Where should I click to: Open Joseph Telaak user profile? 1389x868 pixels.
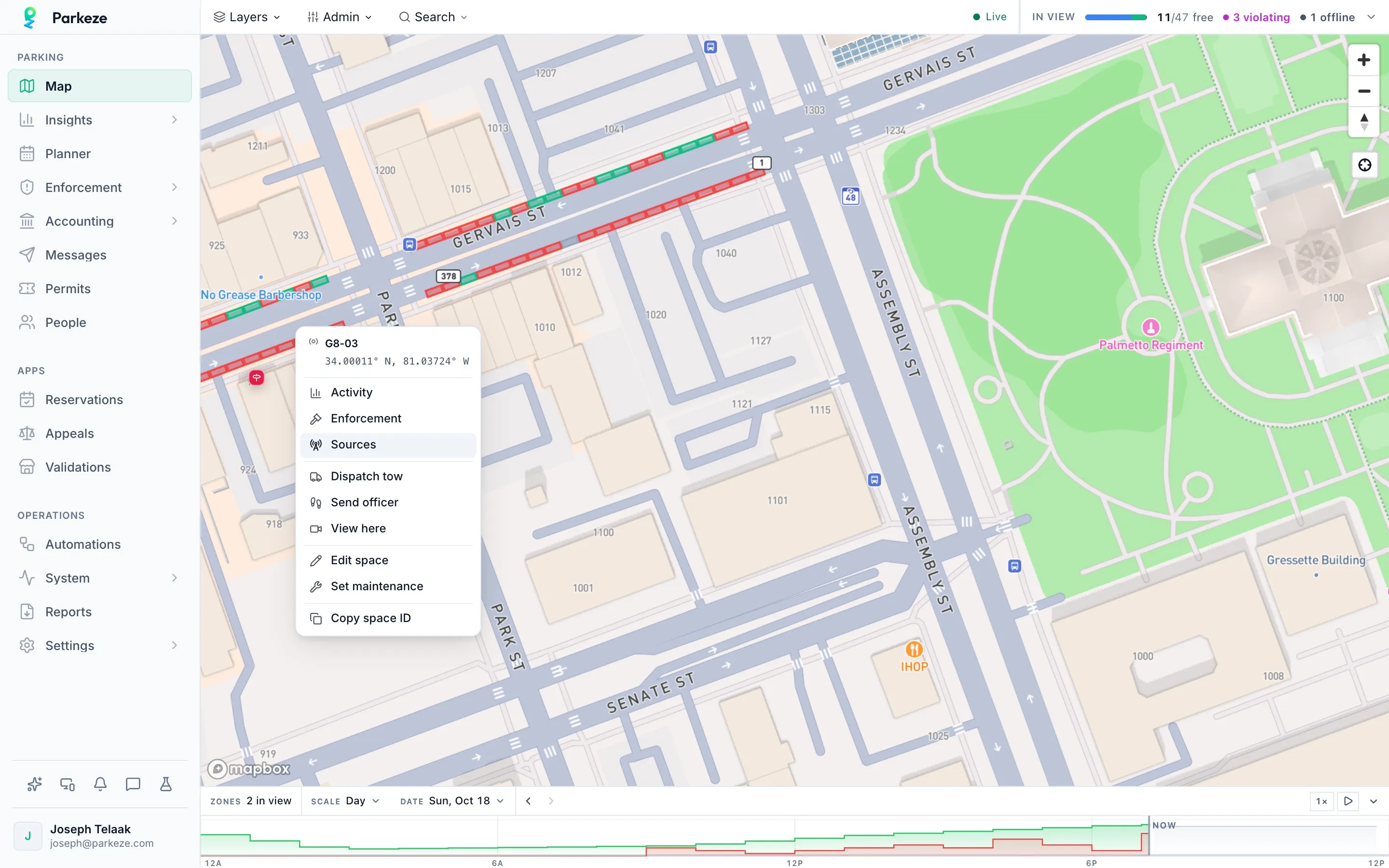click(99, 836)
